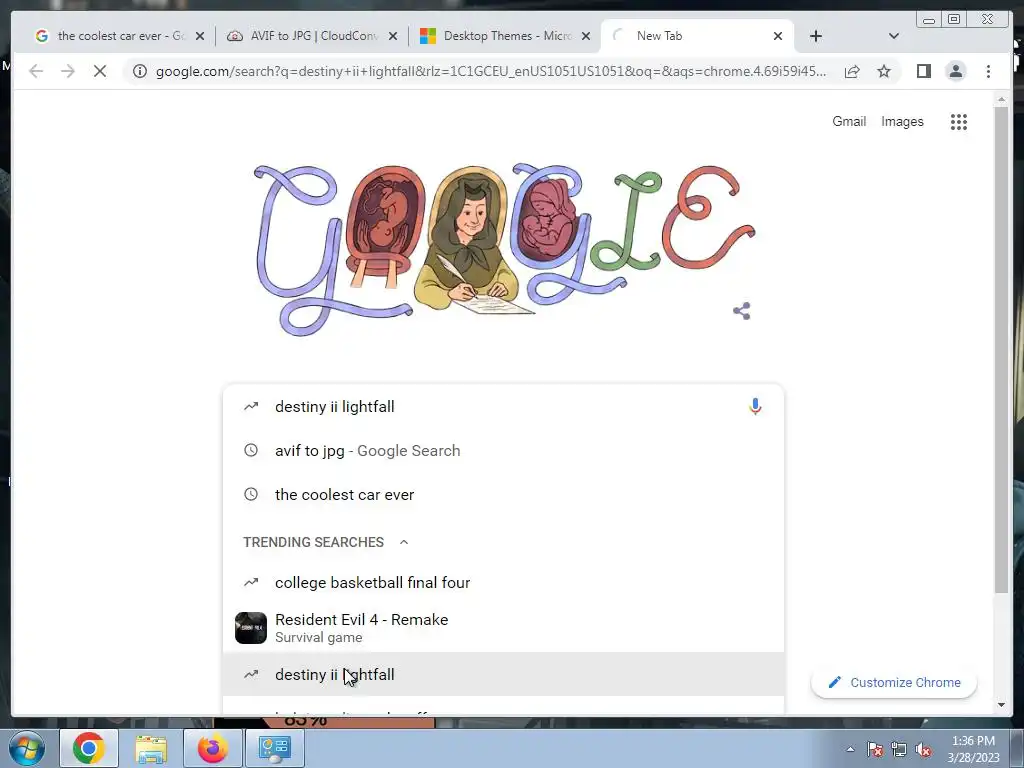The height and width of the screenshot is (768, 1024).
Task: Click the Resident Evil 4 thumbnail
Action: 251,628
